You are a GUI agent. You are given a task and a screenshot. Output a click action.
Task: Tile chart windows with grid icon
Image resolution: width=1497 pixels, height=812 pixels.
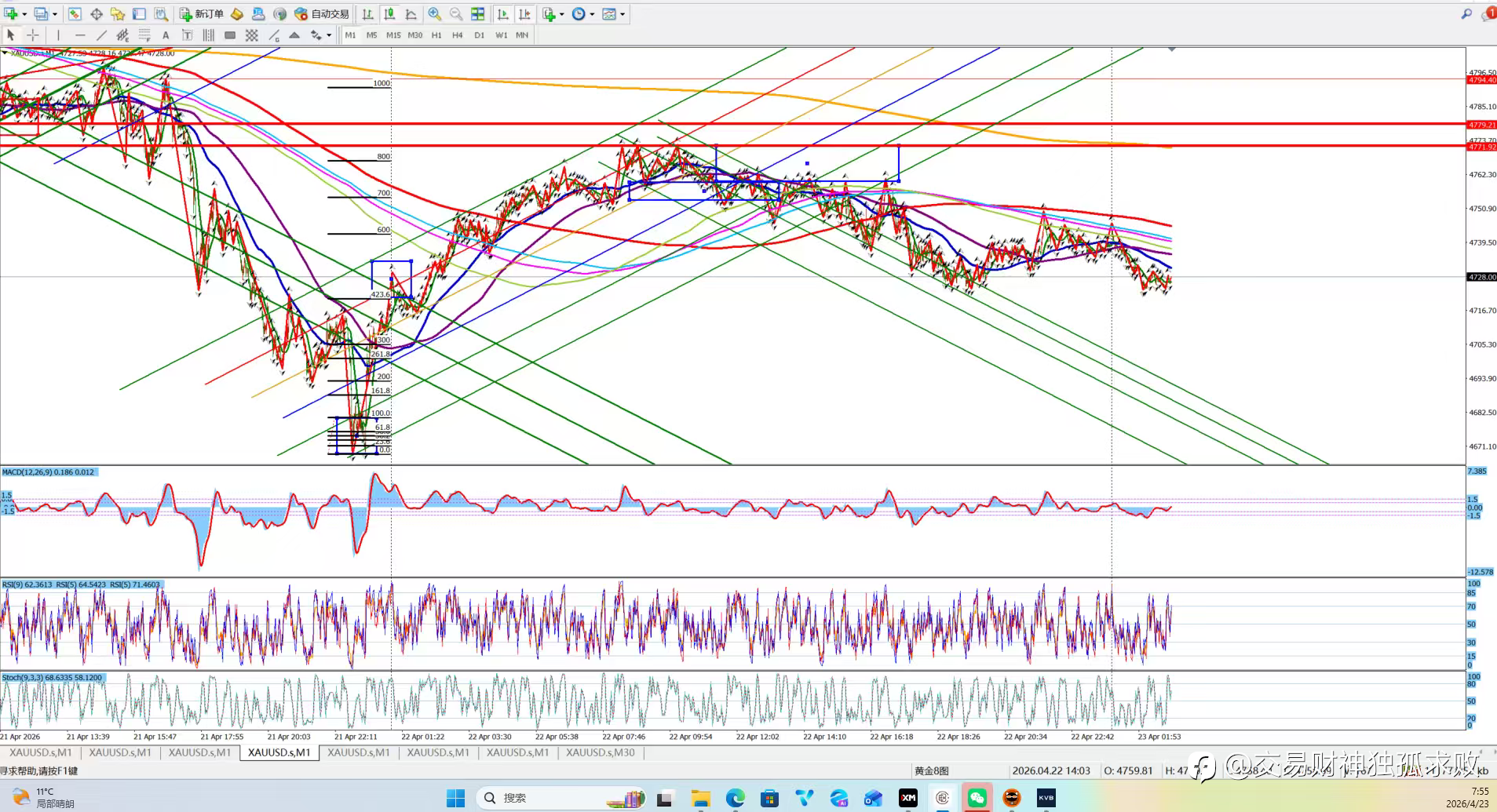click(477, 14)
